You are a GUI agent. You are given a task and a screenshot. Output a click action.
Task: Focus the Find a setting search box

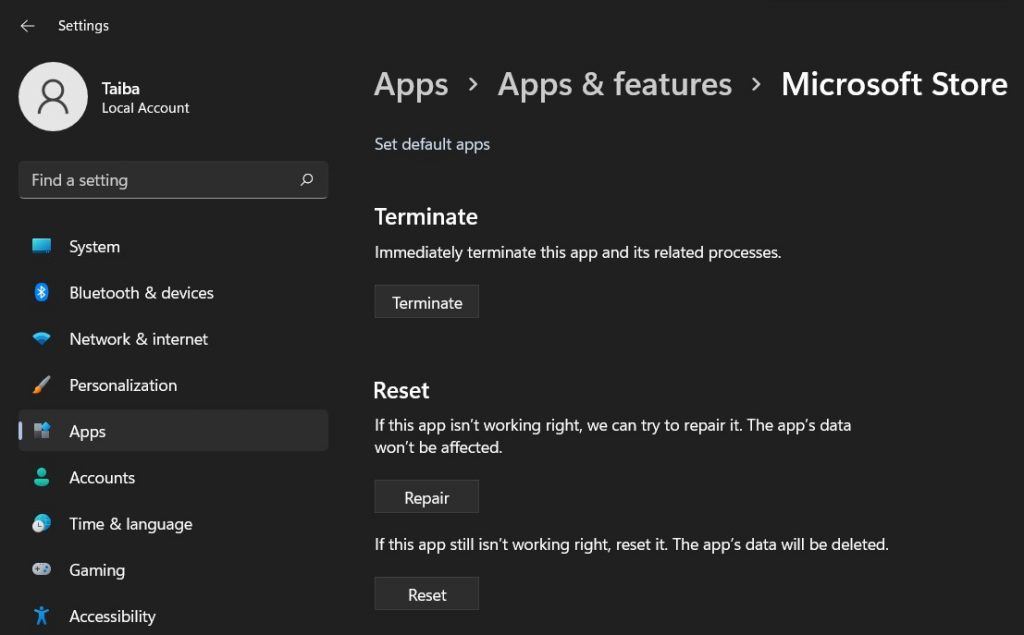(x=160, y=180)
